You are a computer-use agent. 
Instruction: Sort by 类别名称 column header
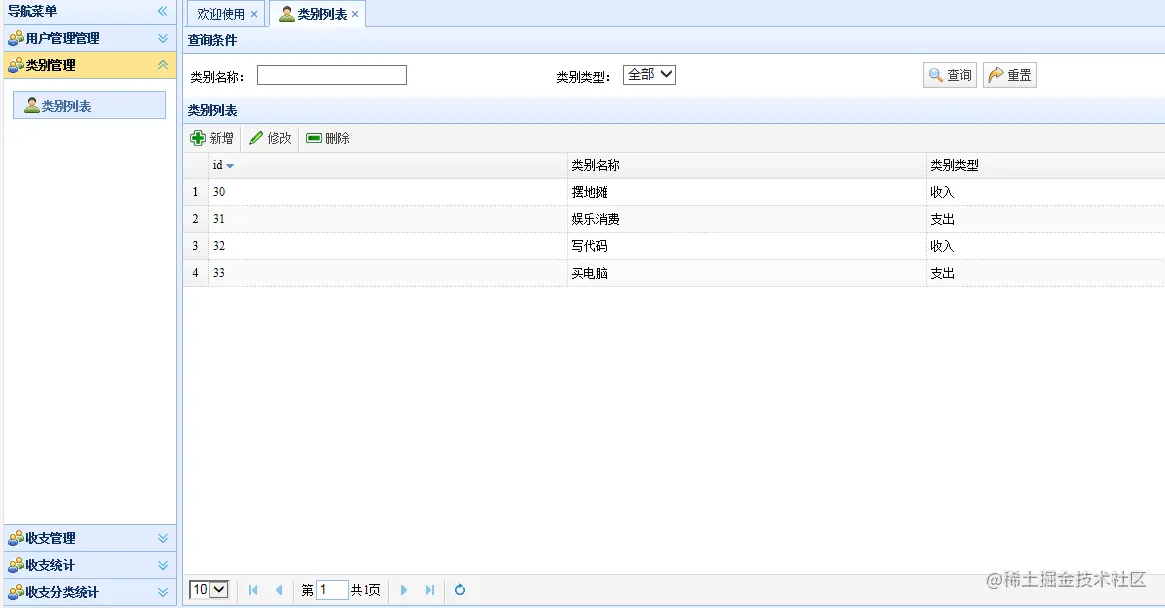pyautogui.click(x=747, y=165)
